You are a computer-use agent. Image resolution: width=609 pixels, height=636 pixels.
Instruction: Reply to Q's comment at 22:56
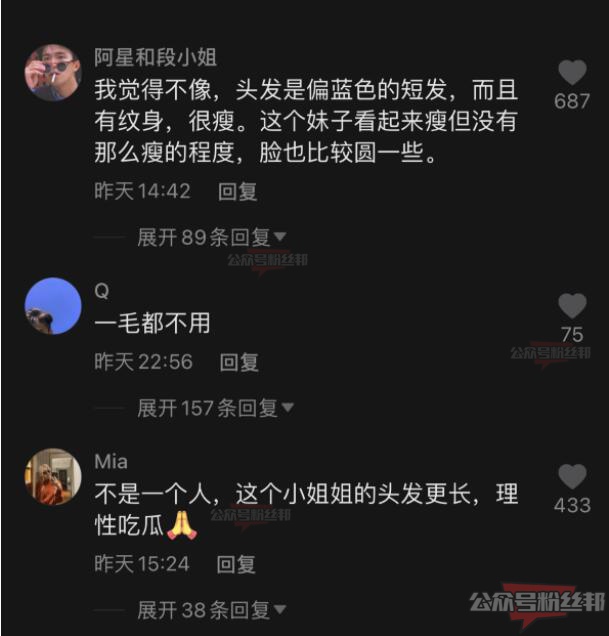coord(239,362)
